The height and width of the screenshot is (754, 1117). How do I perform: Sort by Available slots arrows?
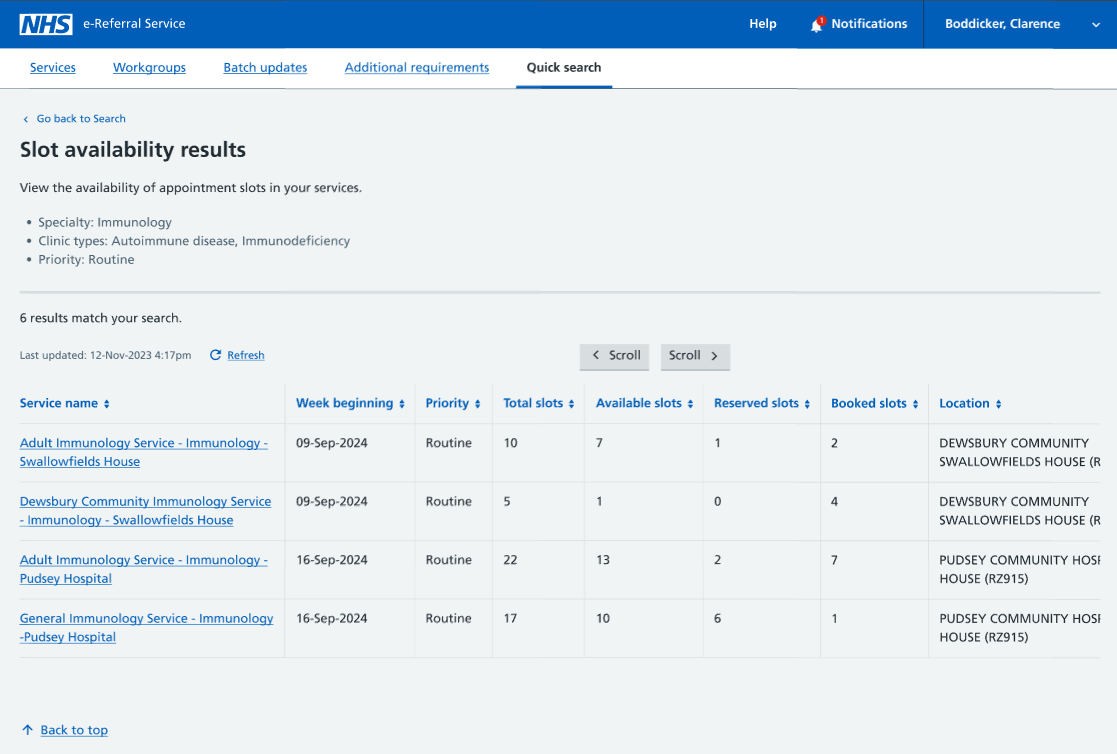click(690, 404)
